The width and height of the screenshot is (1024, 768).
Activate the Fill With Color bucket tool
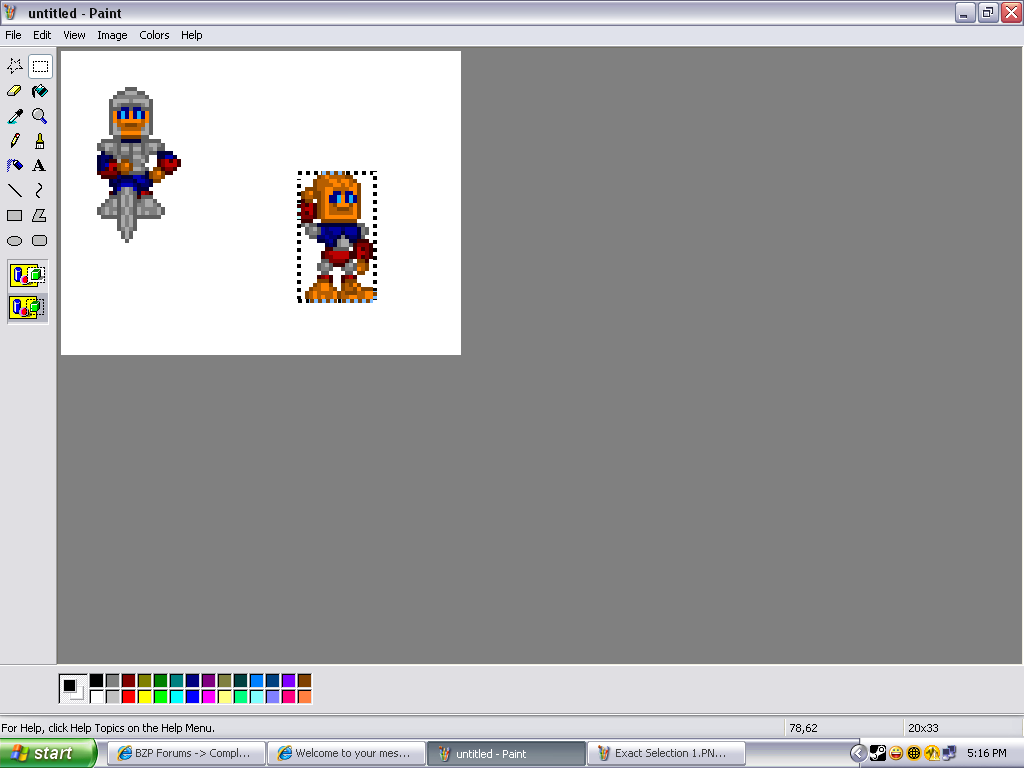(40, 91)
